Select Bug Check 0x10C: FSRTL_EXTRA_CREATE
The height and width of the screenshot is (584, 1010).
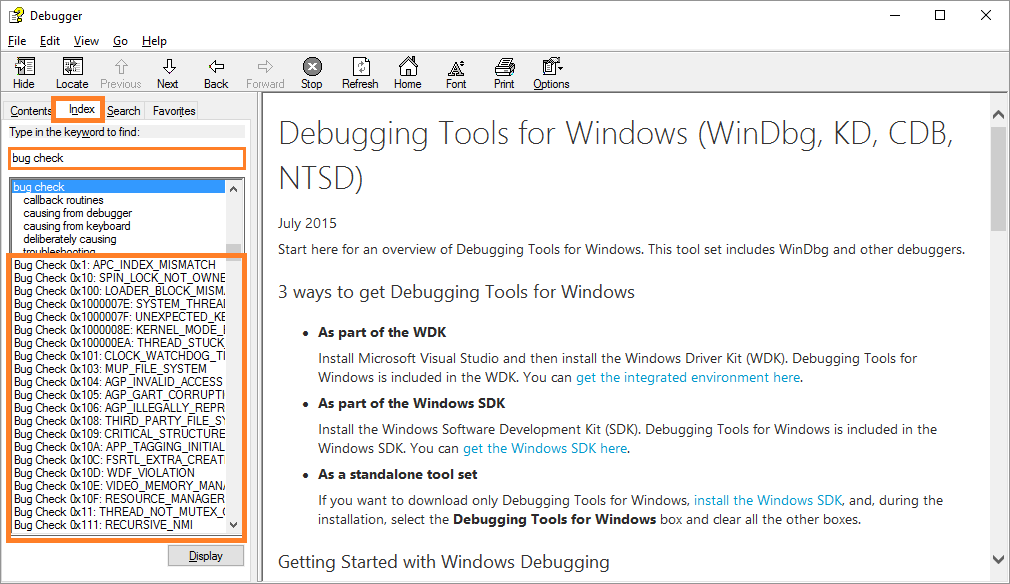point(119,460)
